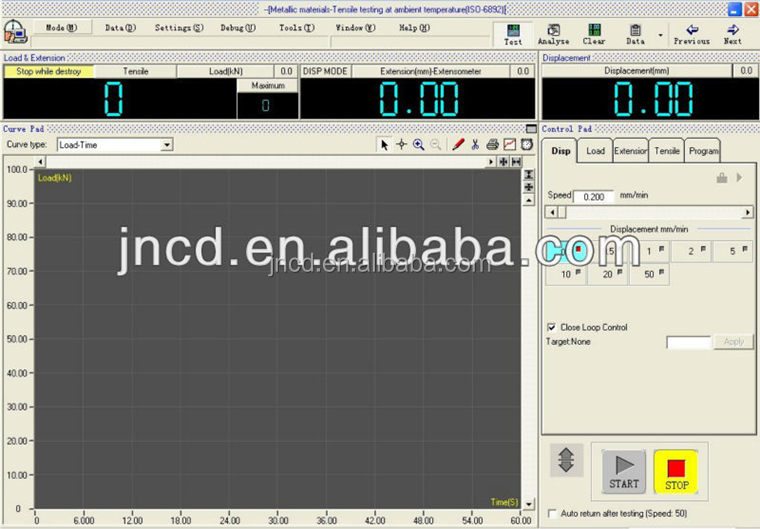Click vertical expand axis icon
The width and height of the screenshot is (760, 529).
point(528,174)
